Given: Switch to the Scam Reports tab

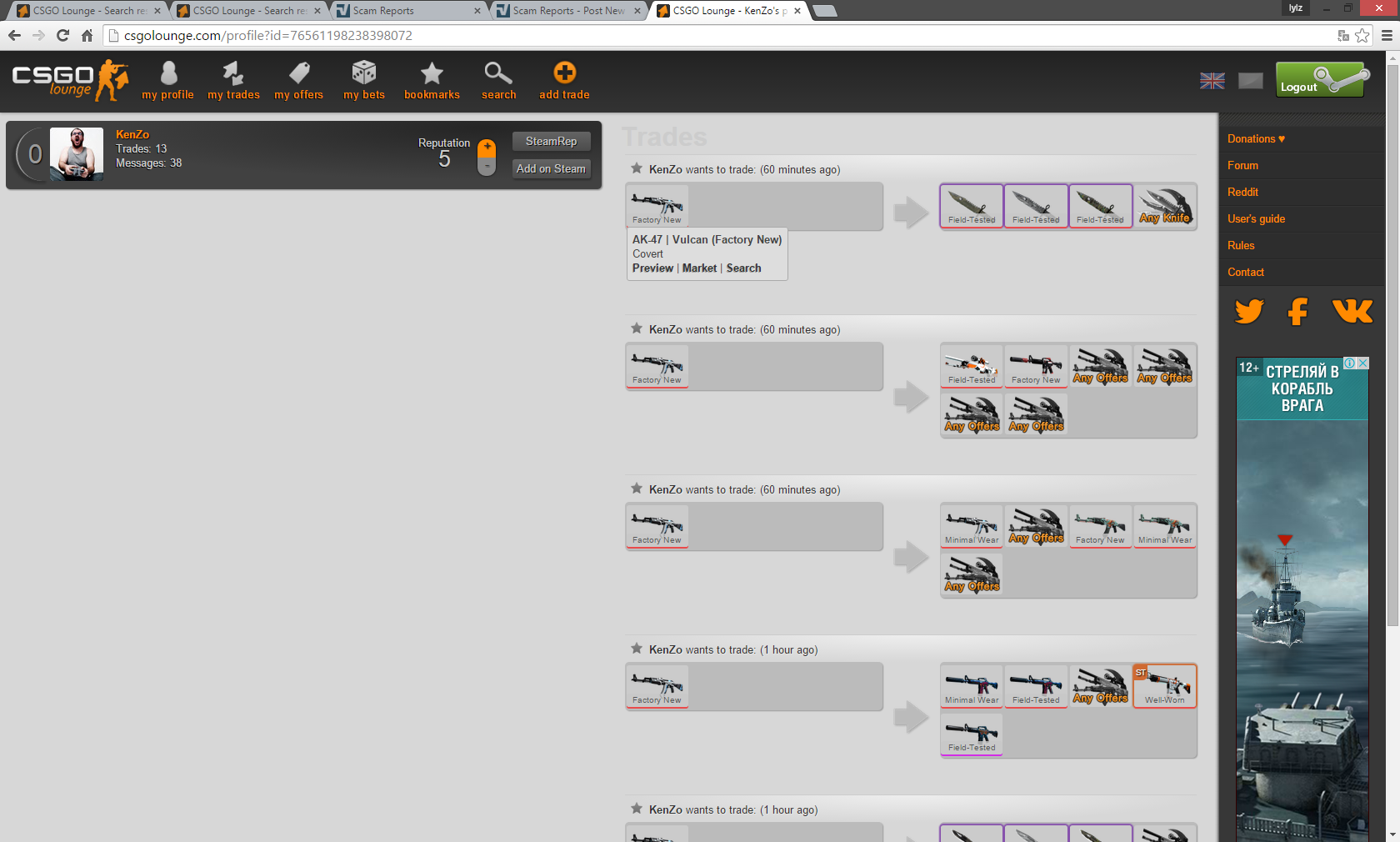Looking at the screenshot, I should [405, 11].
